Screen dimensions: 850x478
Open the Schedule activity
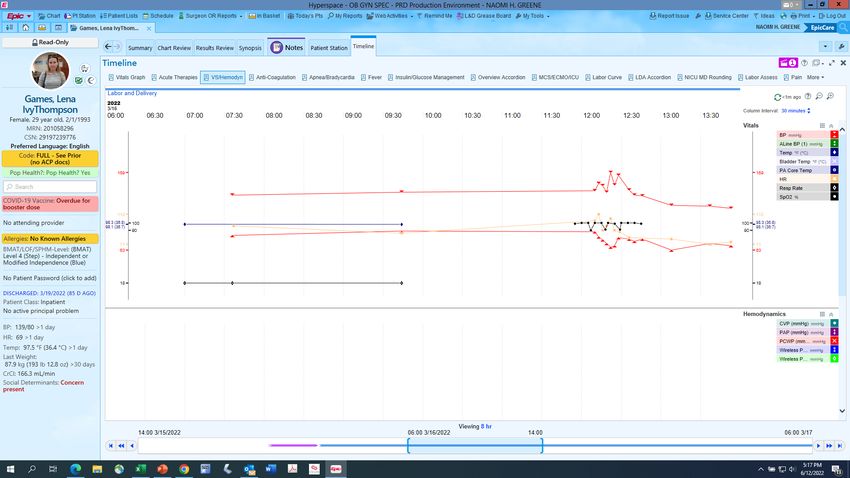tap(158, 16)
